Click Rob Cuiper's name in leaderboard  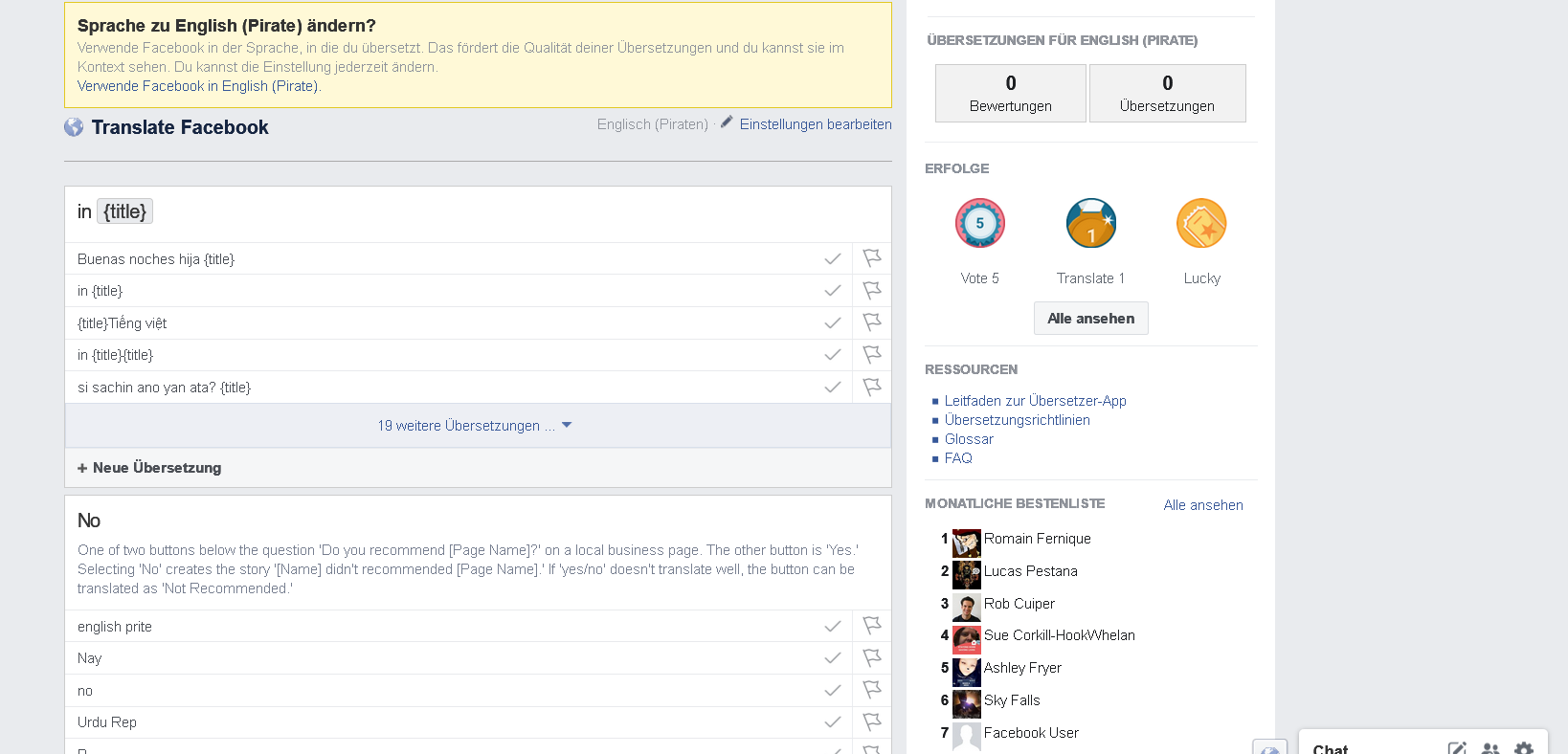coord(1019,604)
